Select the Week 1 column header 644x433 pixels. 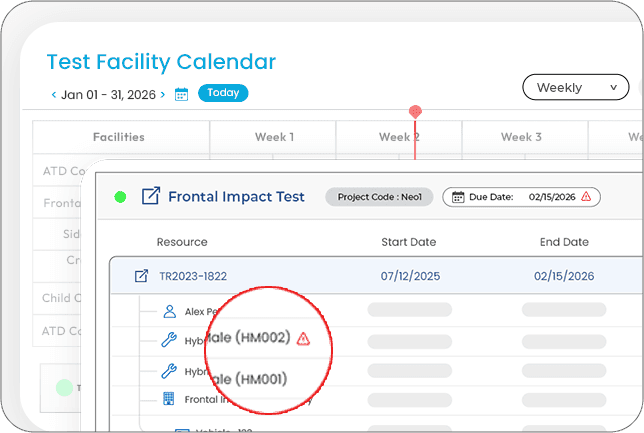click(x=274, y=137)
